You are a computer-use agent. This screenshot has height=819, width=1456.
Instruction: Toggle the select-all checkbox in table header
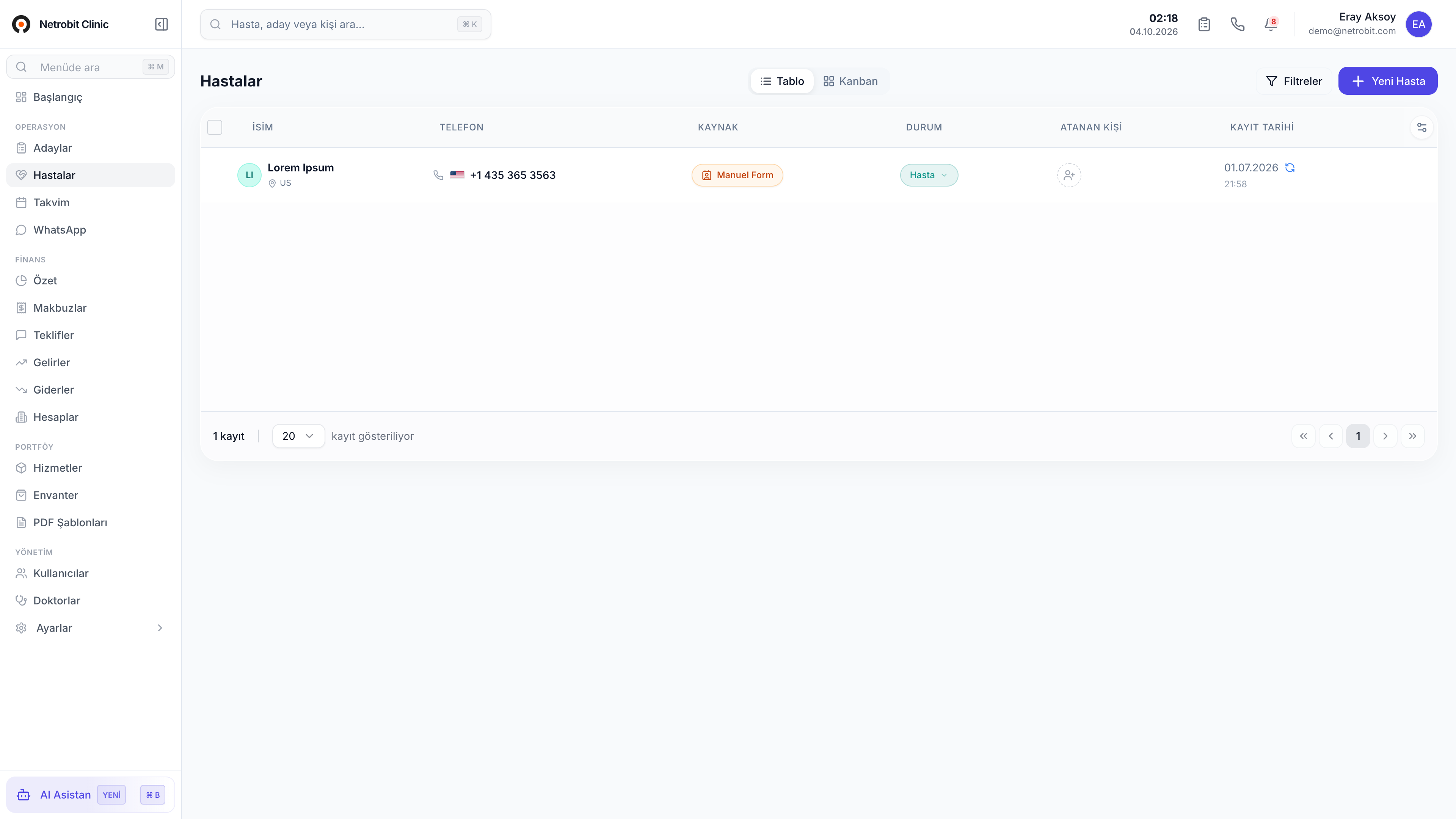click(215, 127)
